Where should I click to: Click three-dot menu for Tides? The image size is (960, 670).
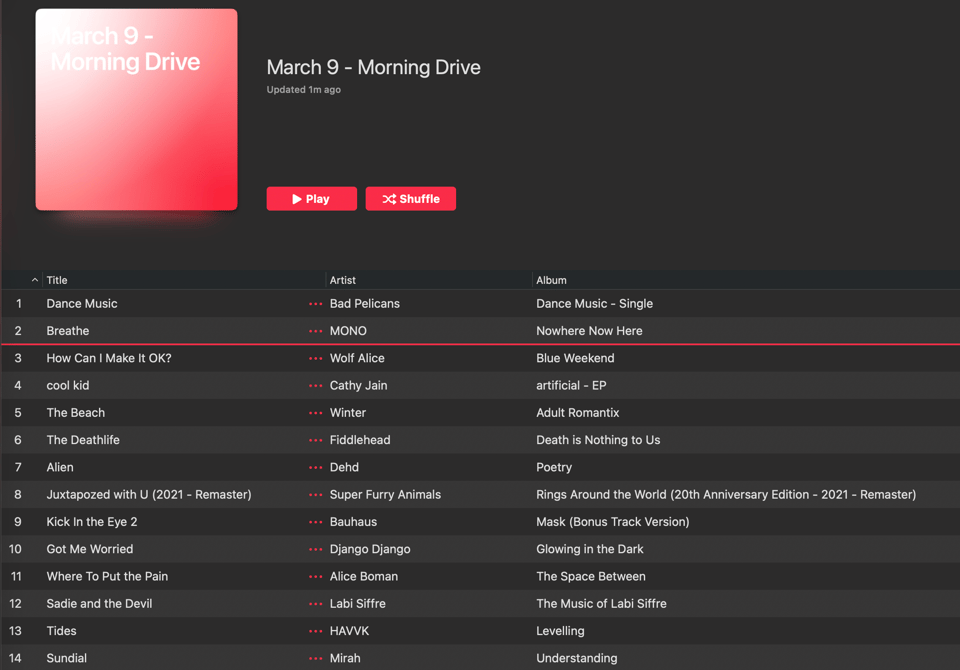[316, 631]
